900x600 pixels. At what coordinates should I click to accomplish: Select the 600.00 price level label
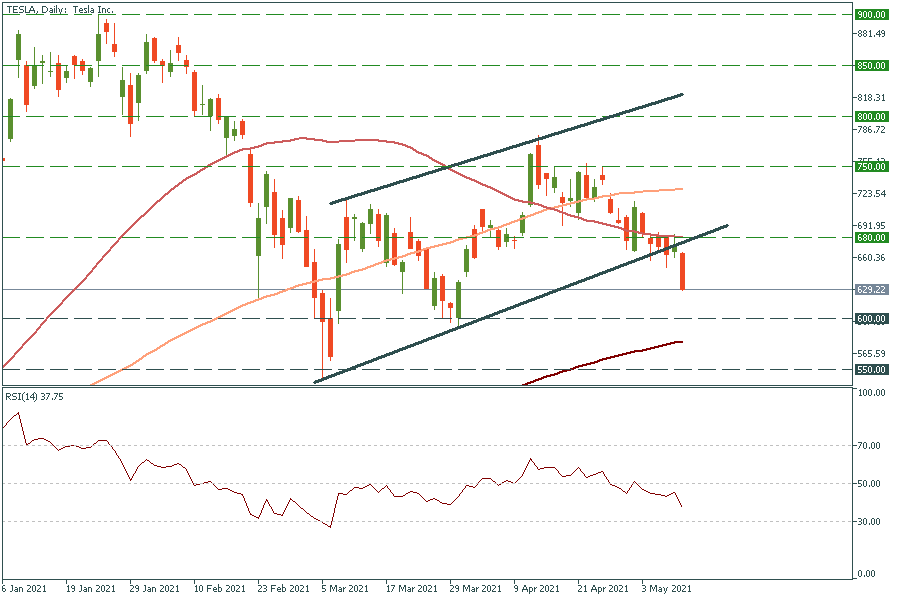tap(871, 319)
